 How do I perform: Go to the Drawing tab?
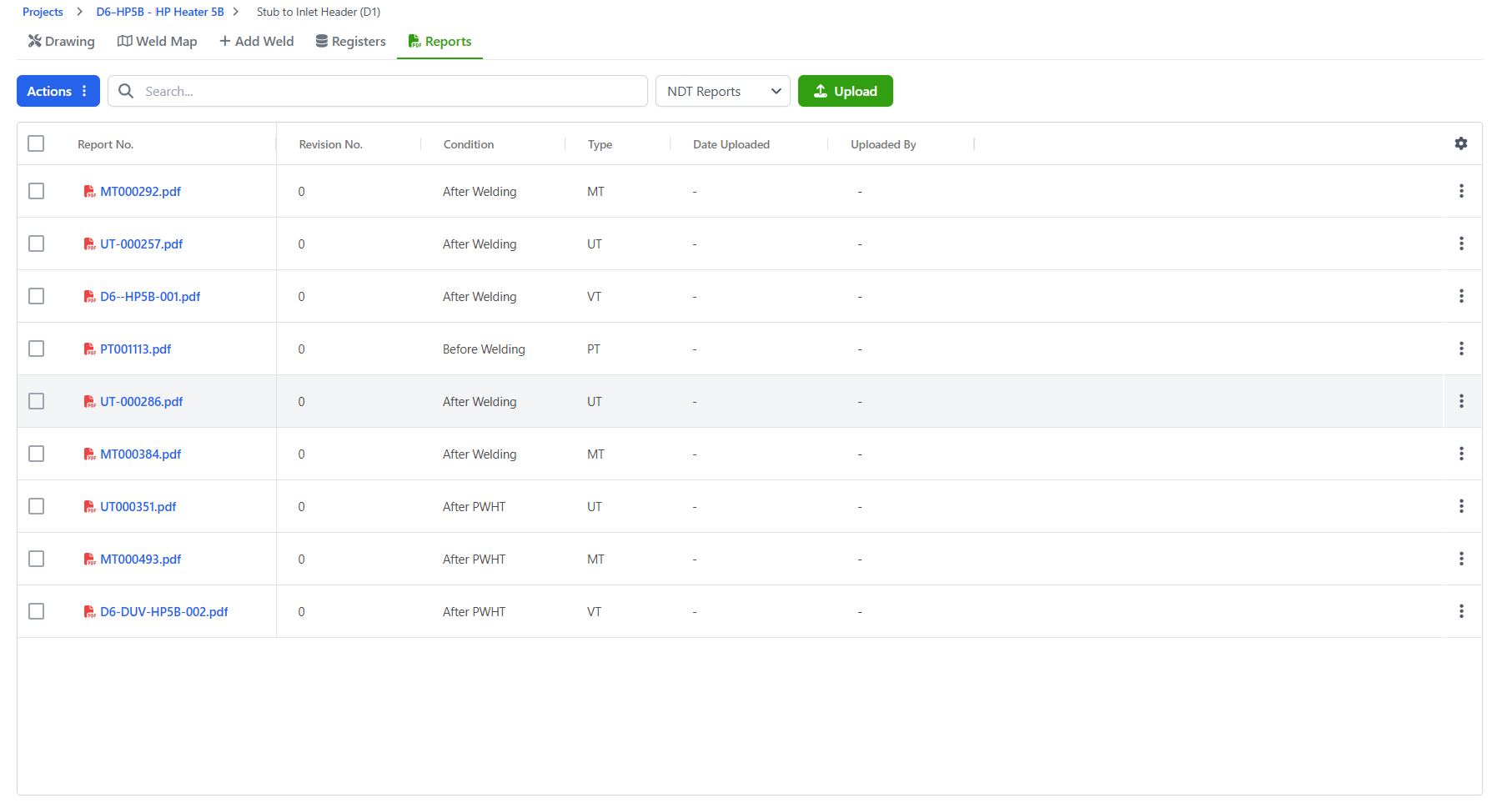click(62, 42)
